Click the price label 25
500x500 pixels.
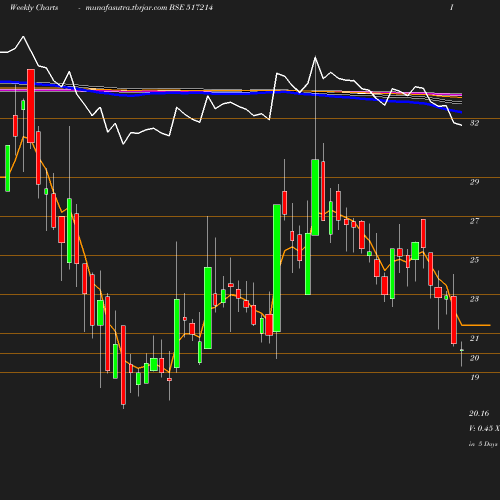(x=474, y=260)
